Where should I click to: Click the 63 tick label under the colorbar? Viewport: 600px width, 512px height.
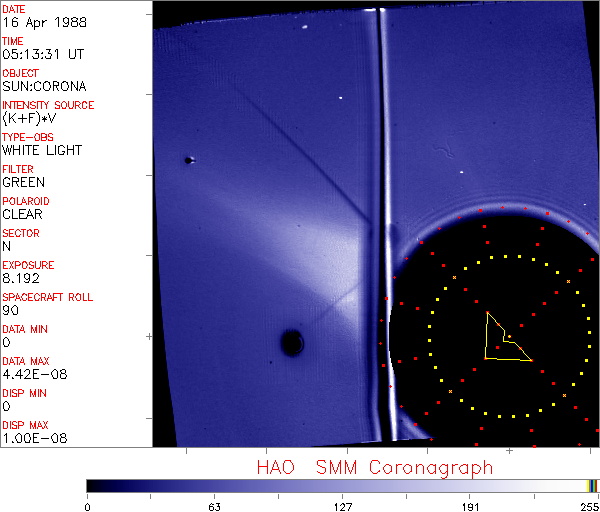pyautogui.click(x=213, y=506)
